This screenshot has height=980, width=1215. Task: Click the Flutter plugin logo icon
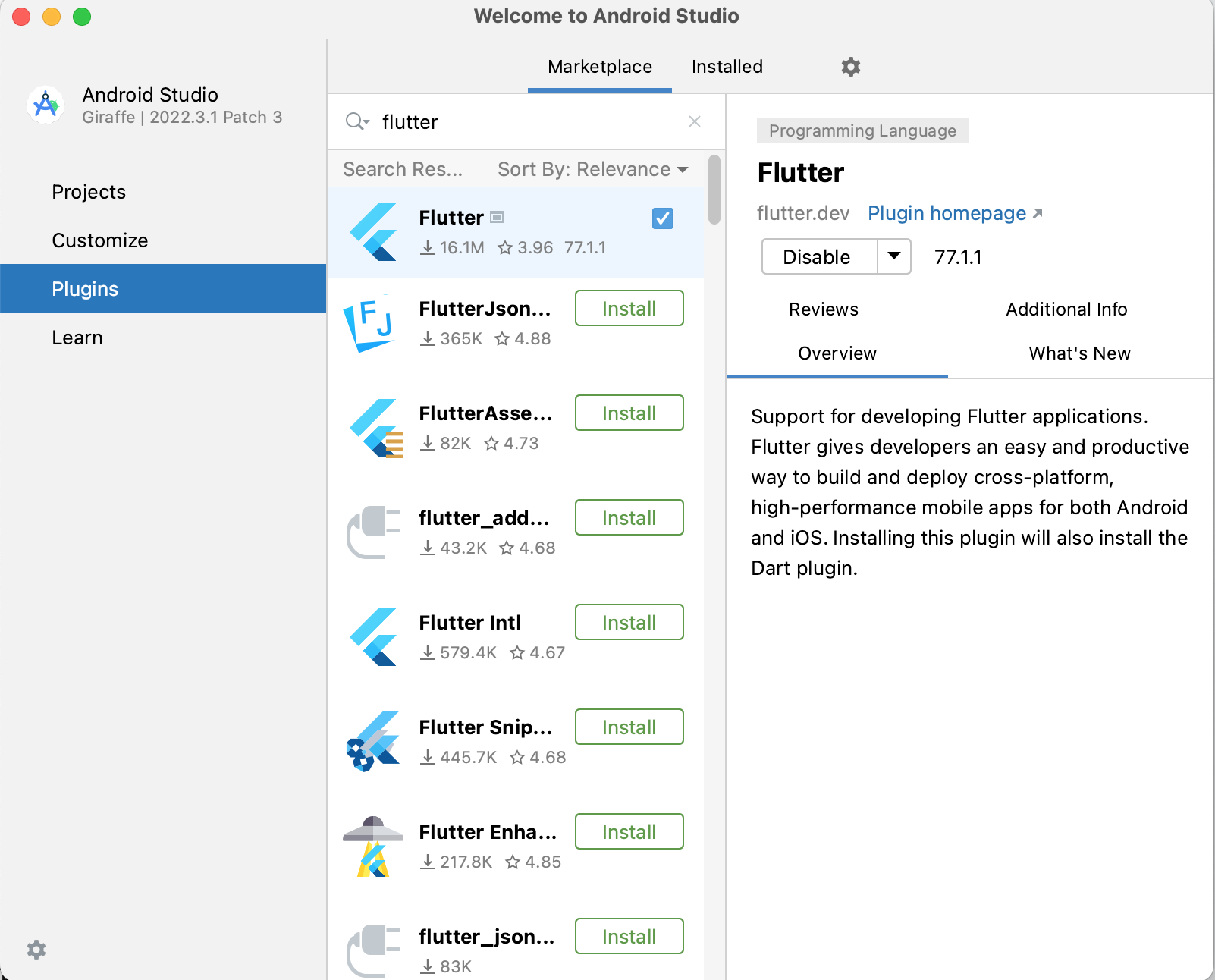[x=374, y=232]
